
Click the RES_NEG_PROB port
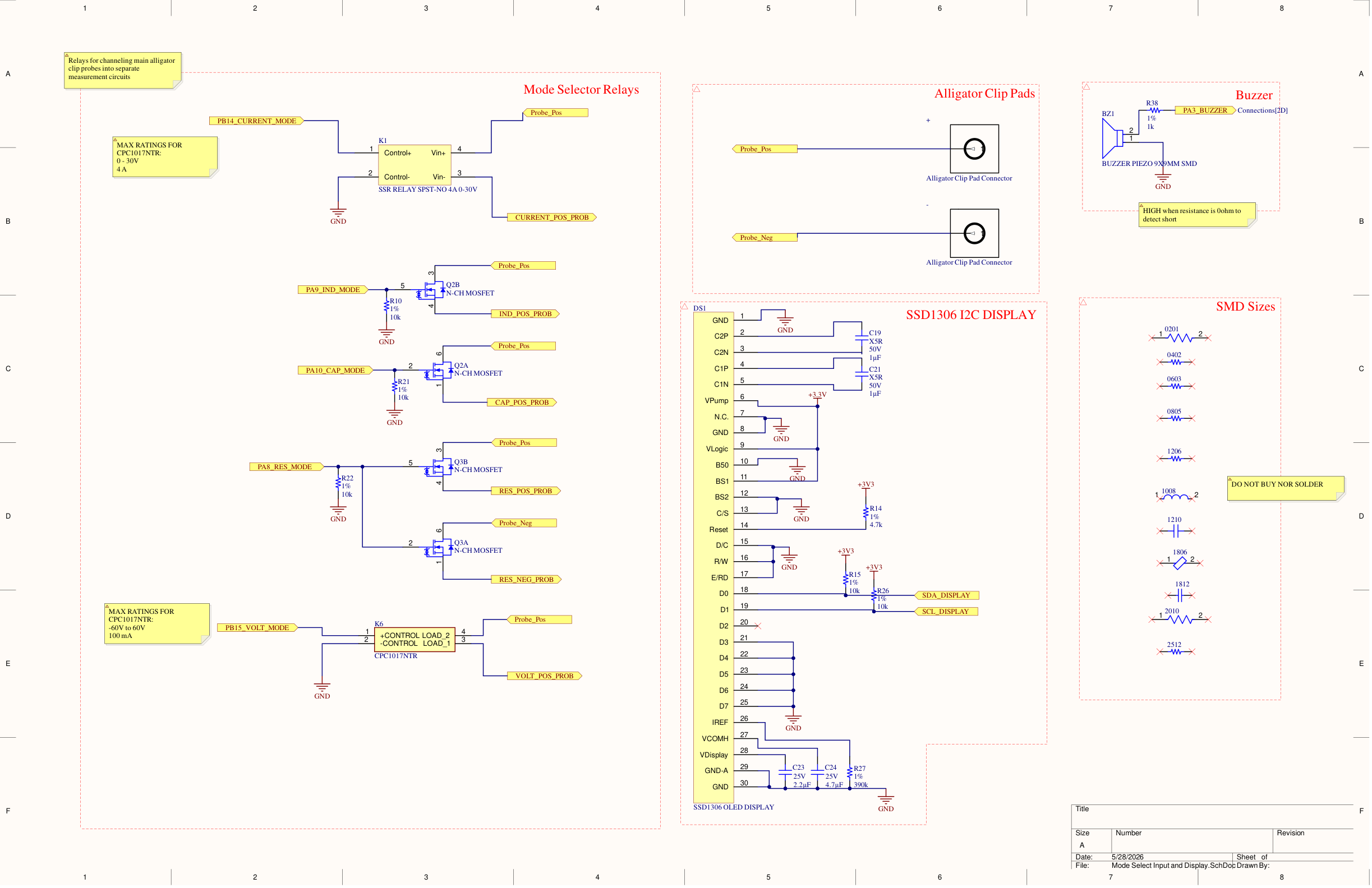coord(526,579)
